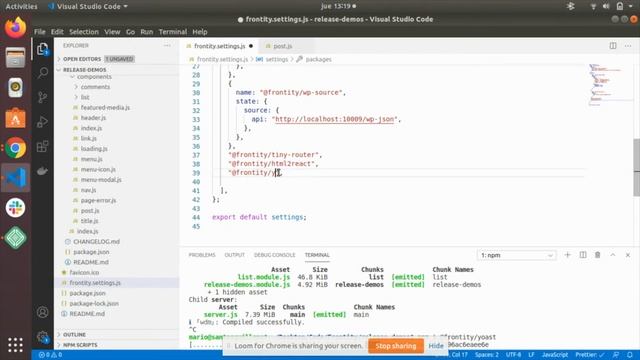This screenshot has height=360, width=640.
Task: Open the Run and Debug view
Action: (42, 122)
